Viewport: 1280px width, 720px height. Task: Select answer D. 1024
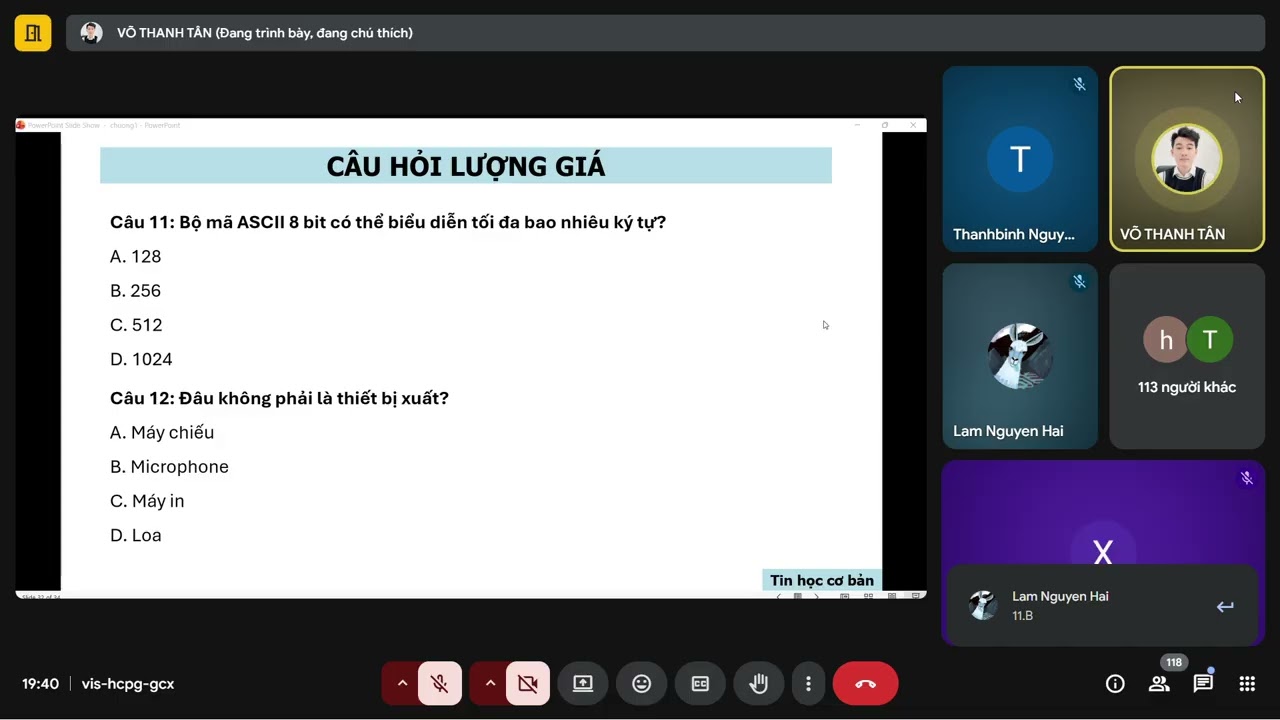coord(141,359)
